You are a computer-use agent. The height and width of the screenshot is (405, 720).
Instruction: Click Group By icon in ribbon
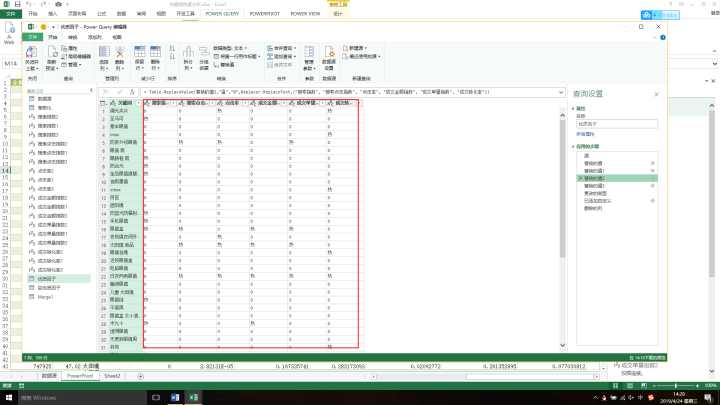pos(204,51)
